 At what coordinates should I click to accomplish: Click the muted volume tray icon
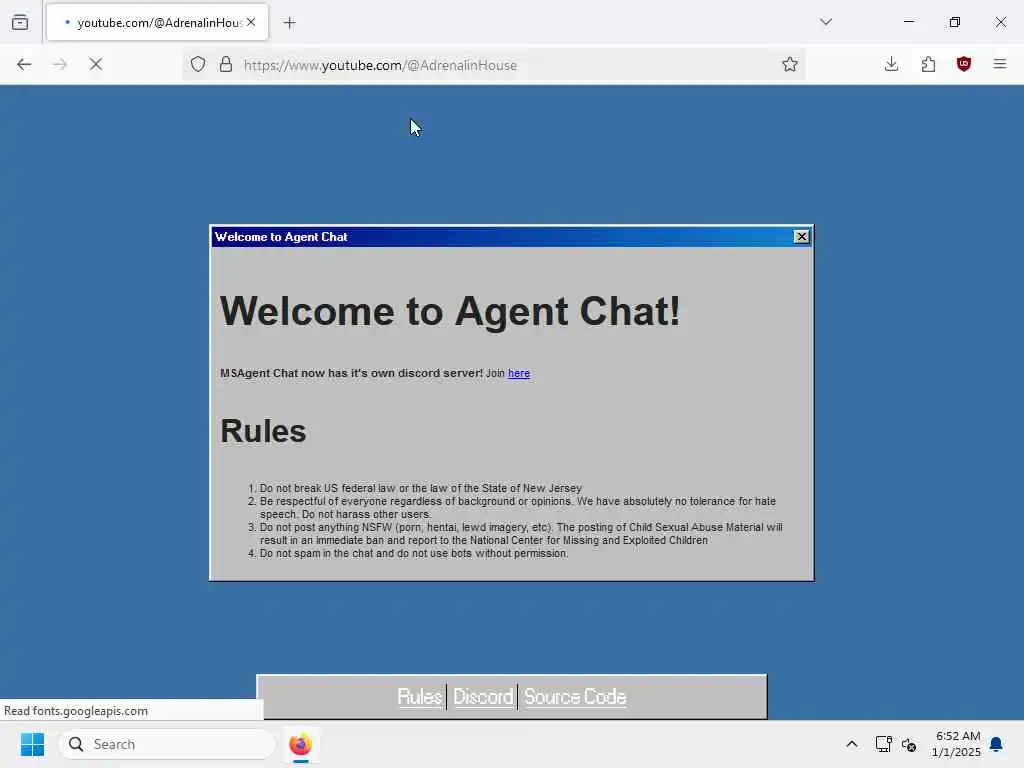coord(909,744)
